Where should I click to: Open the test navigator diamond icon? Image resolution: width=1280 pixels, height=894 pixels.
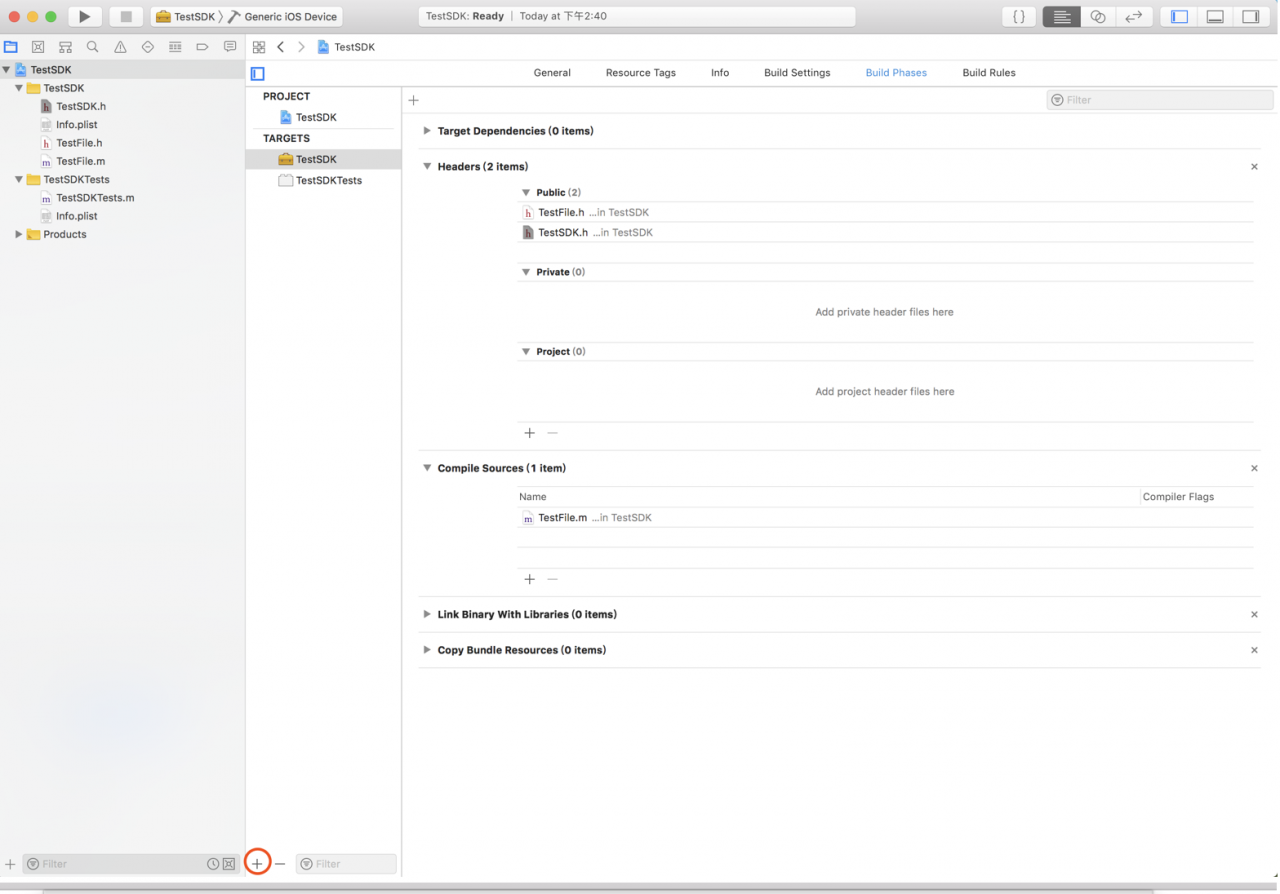point(148,47)
